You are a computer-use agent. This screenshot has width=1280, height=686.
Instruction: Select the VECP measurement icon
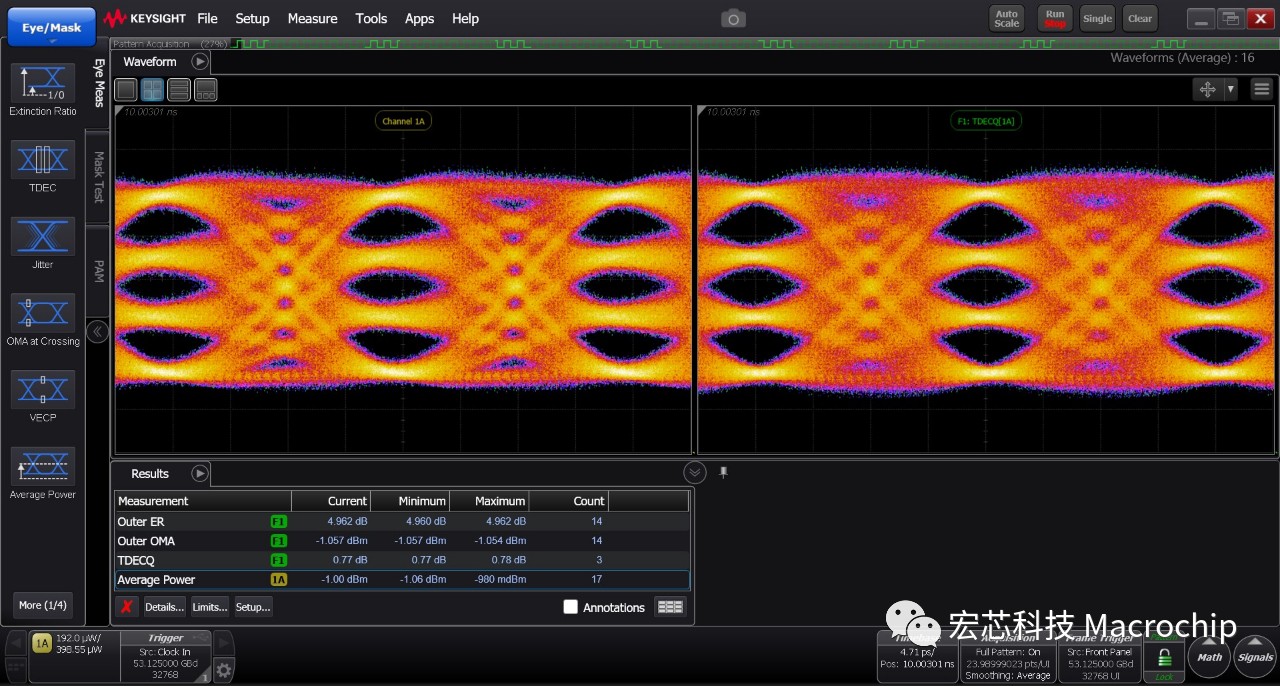[x=43, y=390]
